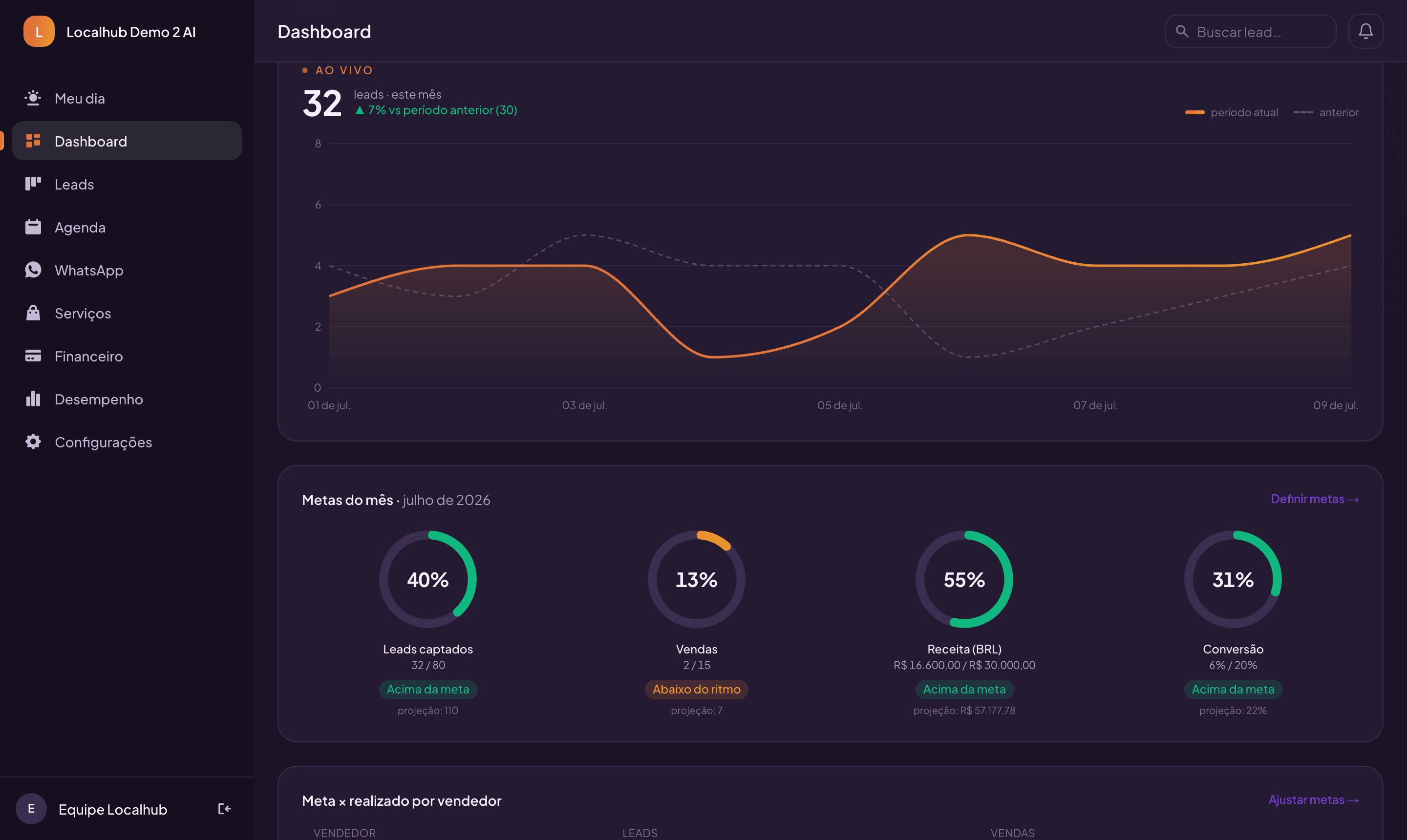Click the VENDEDOR column header
The height and width of the screenshot is (840, 1407).
[x=344, y=833]
